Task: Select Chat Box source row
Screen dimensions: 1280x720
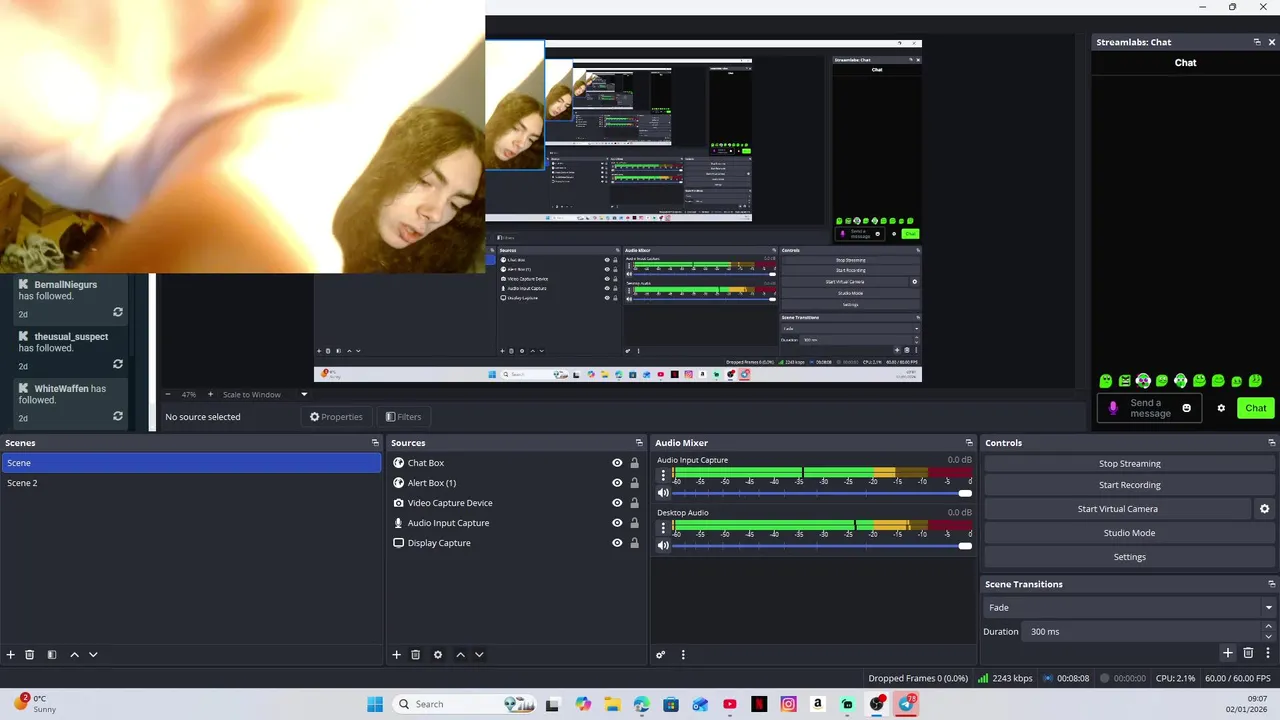Action: [517, 463]
